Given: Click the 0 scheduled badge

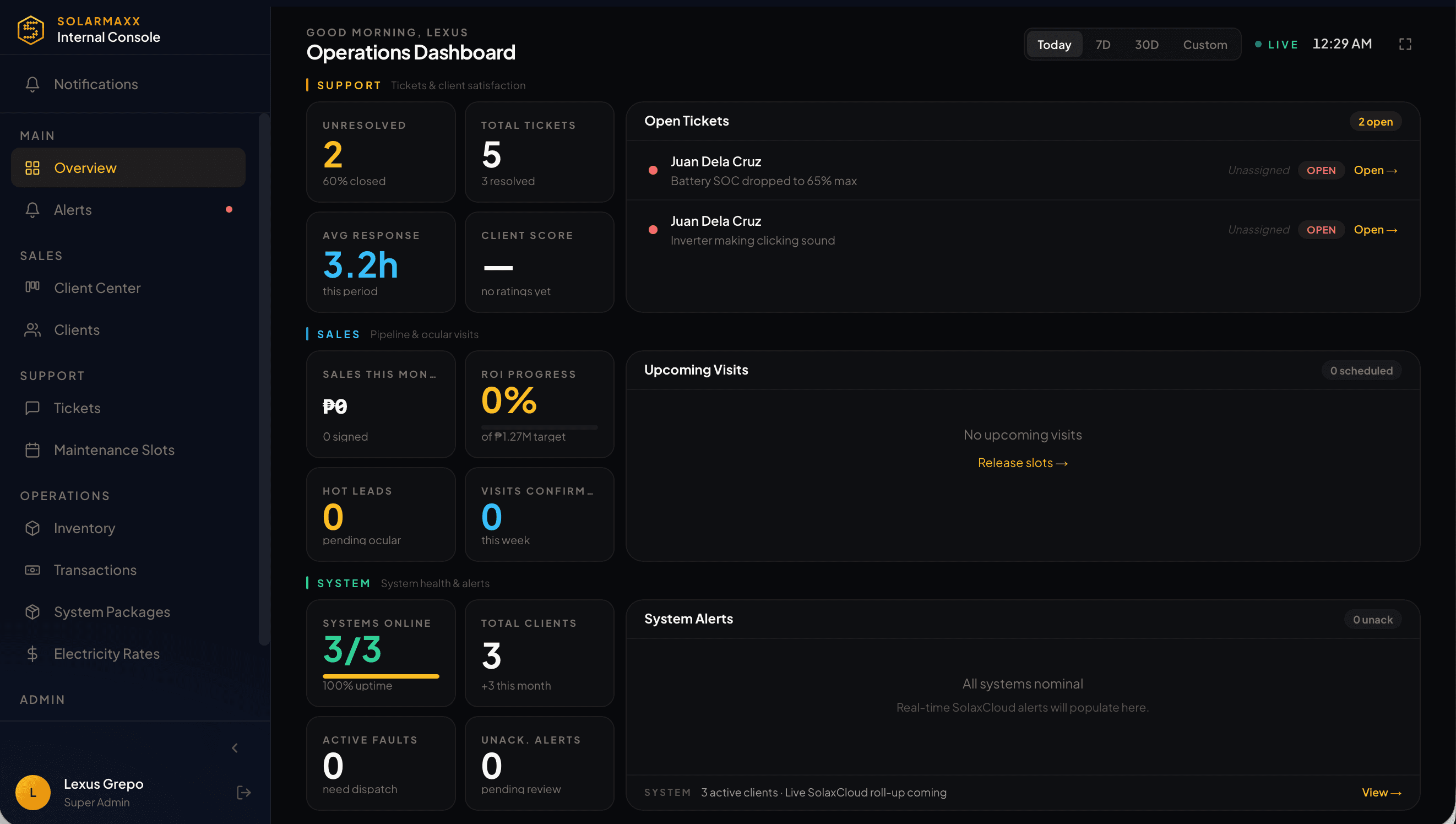Looking at the screenshot, I should point(1361,371).
